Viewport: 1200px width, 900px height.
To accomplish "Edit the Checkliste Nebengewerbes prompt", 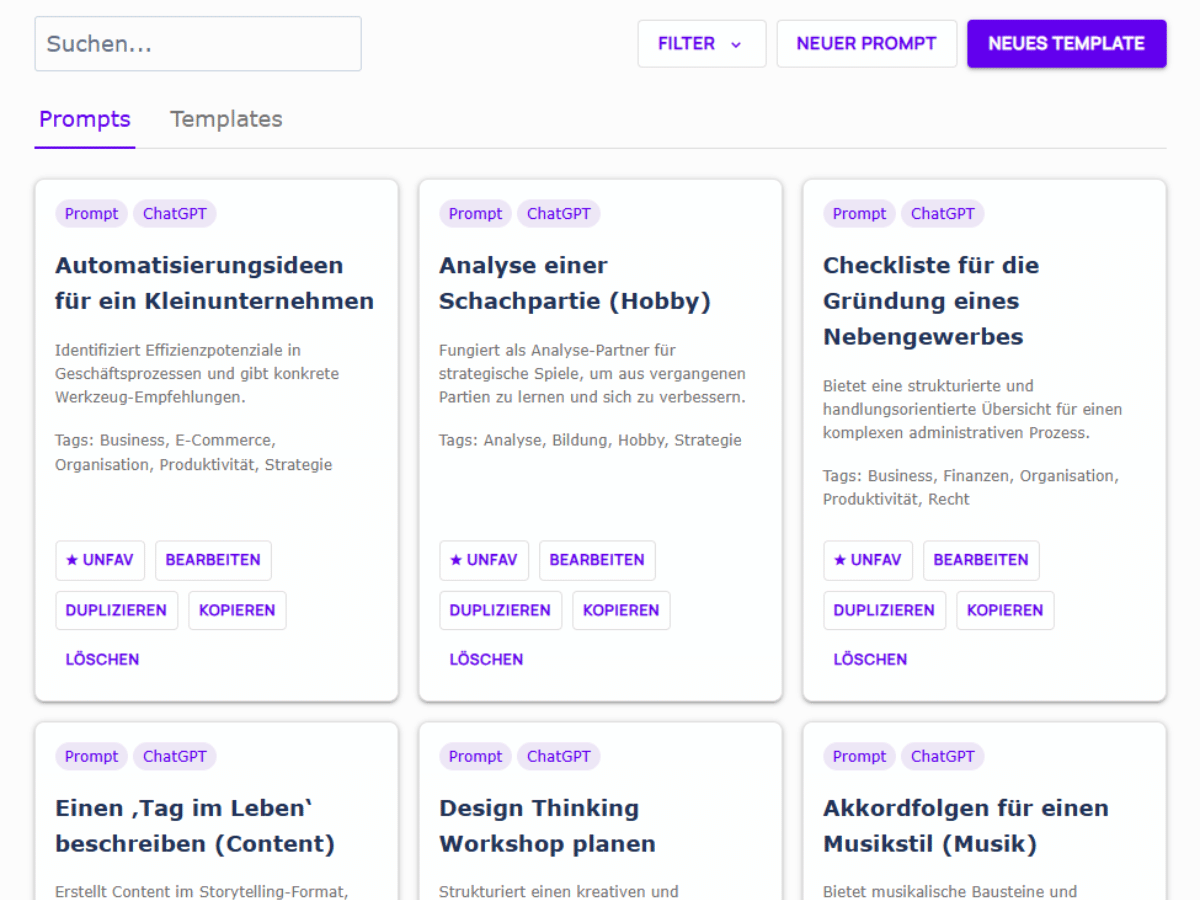I will click(x=981, y=560).
